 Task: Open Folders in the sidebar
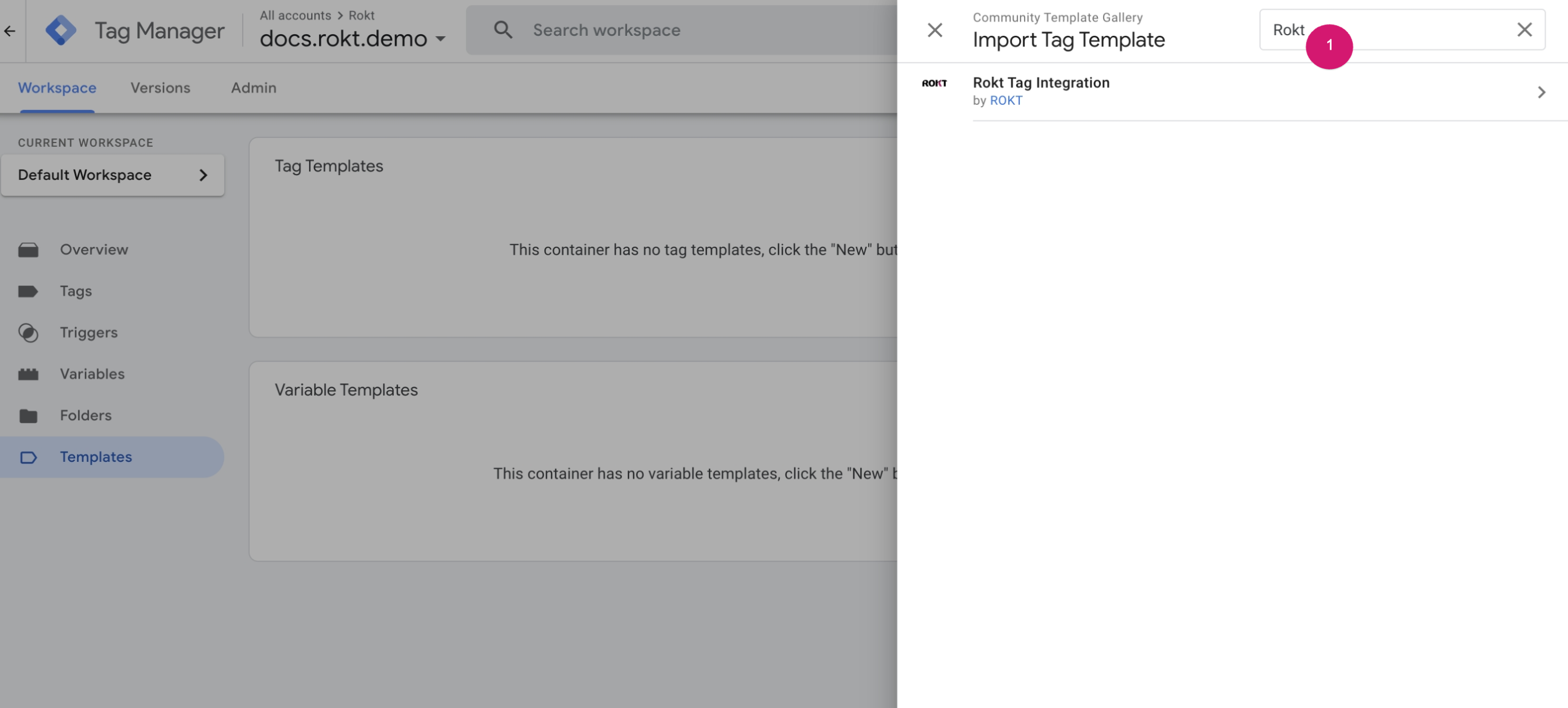pos(86,415)
